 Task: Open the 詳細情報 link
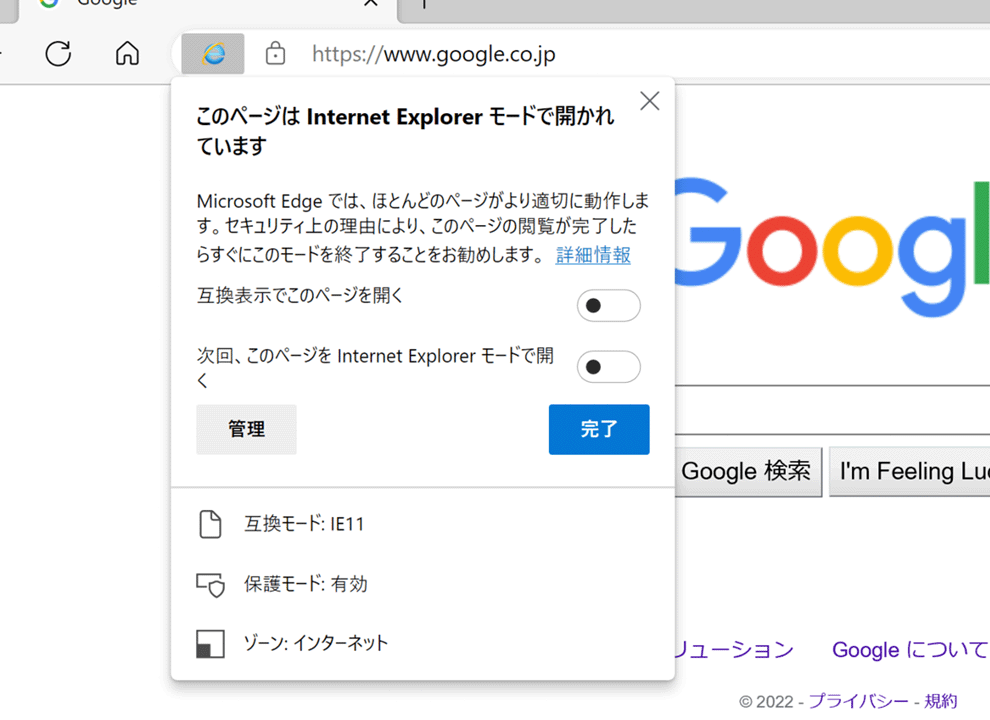(x=593, y=255)
